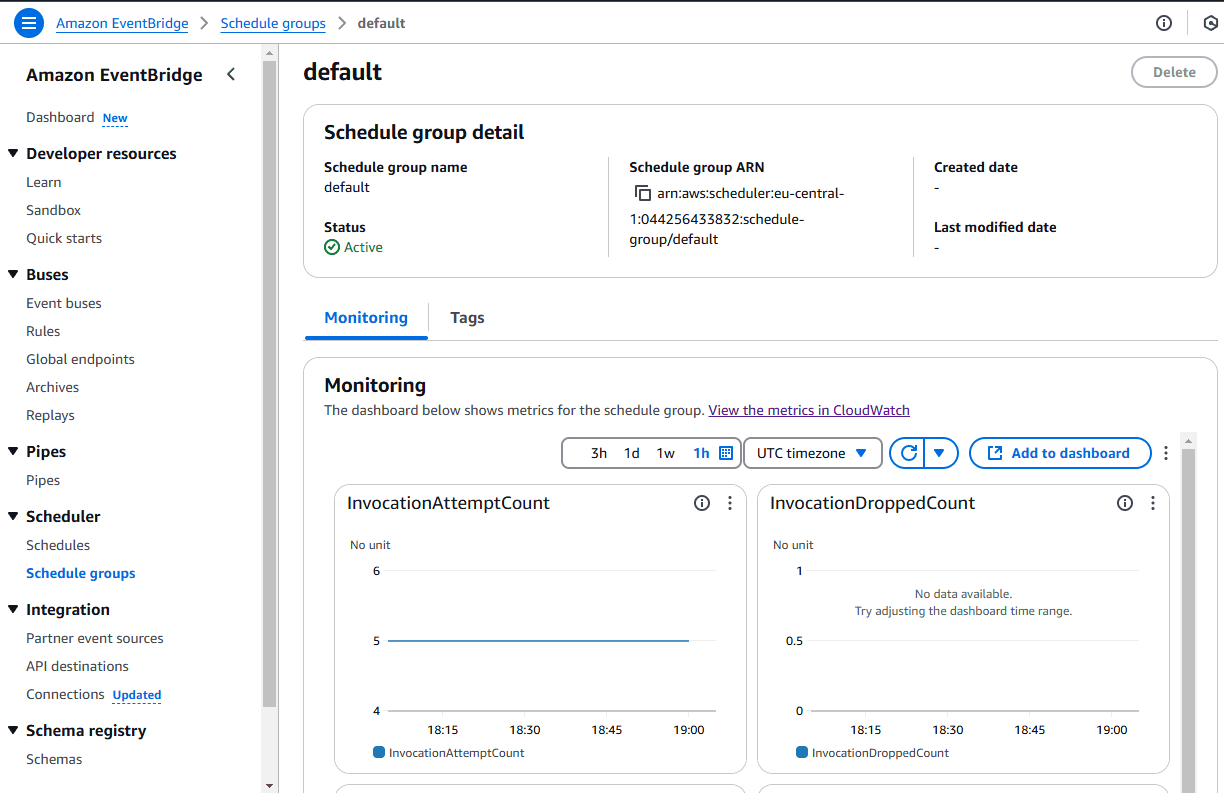The image size is (1224, 793).
Task: Collapse Developer resources section
Action: click(x=13, y=153)
